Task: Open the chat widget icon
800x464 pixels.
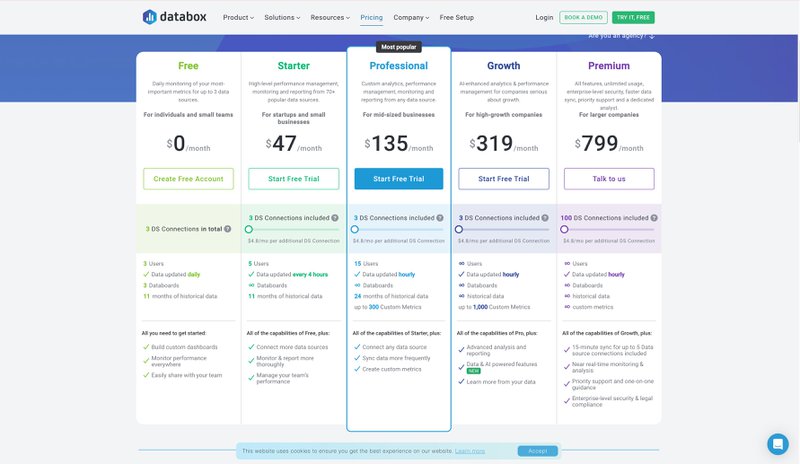Action: [x=778, y=444]
